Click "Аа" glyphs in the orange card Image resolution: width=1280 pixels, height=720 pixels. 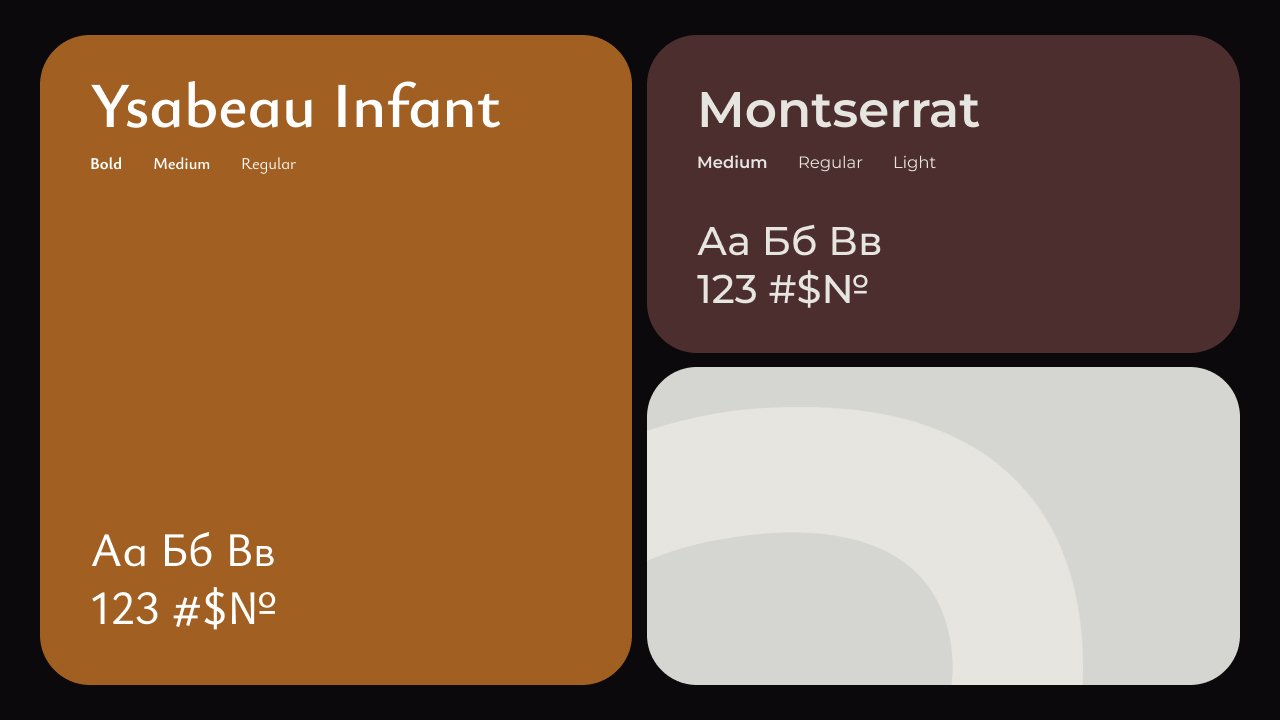pos(119,552)
